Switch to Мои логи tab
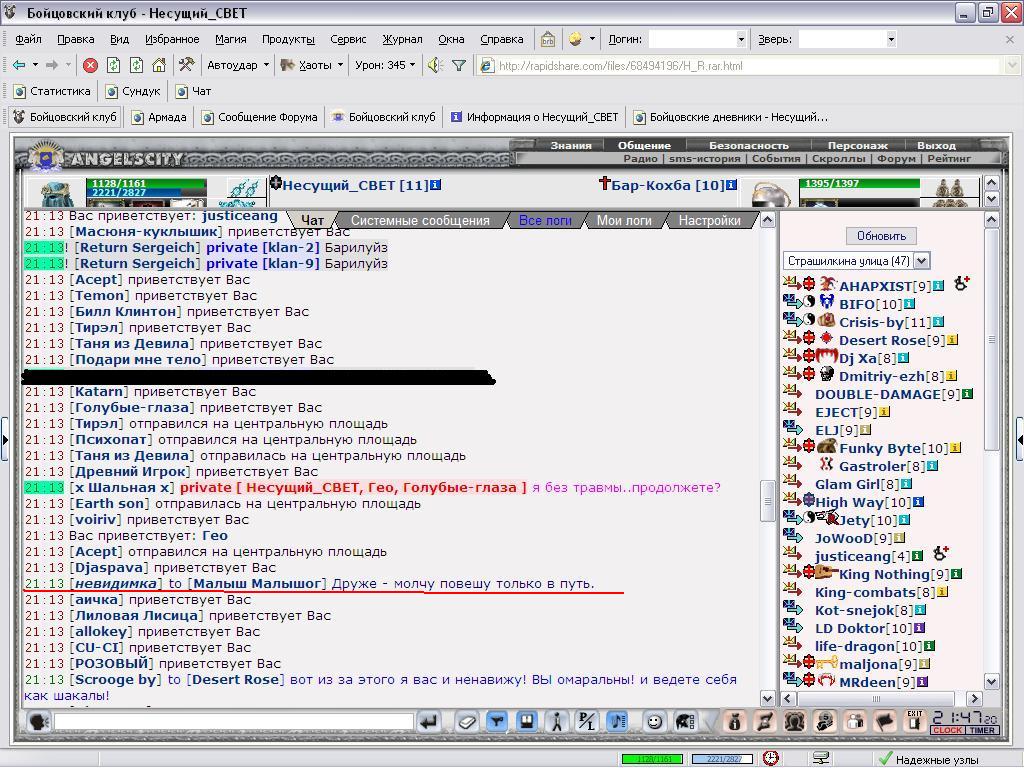Screen dimensions: 1024x768 [624, 221]
